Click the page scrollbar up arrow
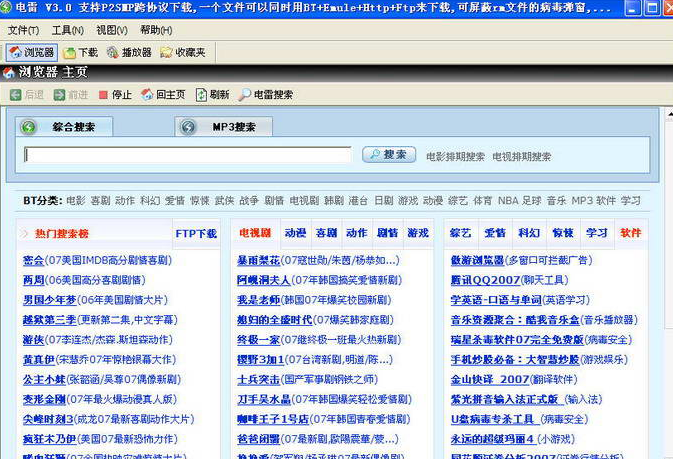Image resolution: width=673 pixels, height=459 pixels. [x=670, y=114]
